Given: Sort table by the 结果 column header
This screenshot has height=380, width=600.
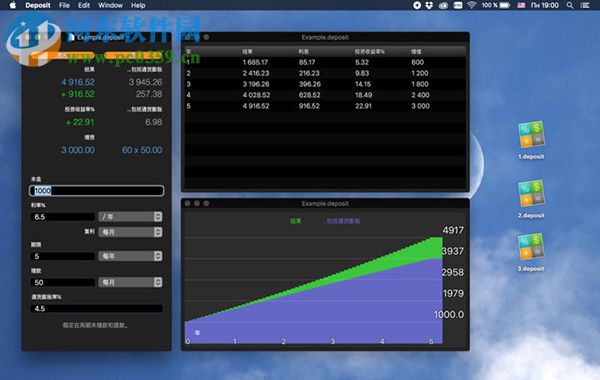Looking at the screenshot, I should (x=247, y=51).
